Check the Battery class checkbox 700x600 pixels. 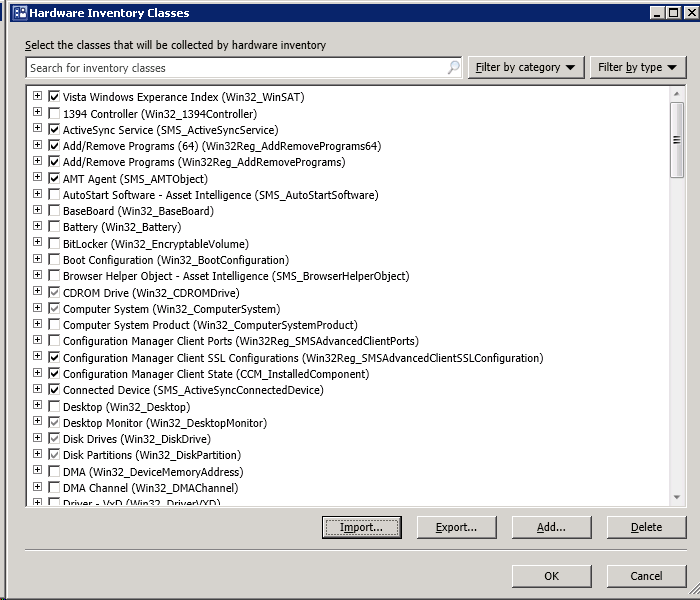point(54,227)
